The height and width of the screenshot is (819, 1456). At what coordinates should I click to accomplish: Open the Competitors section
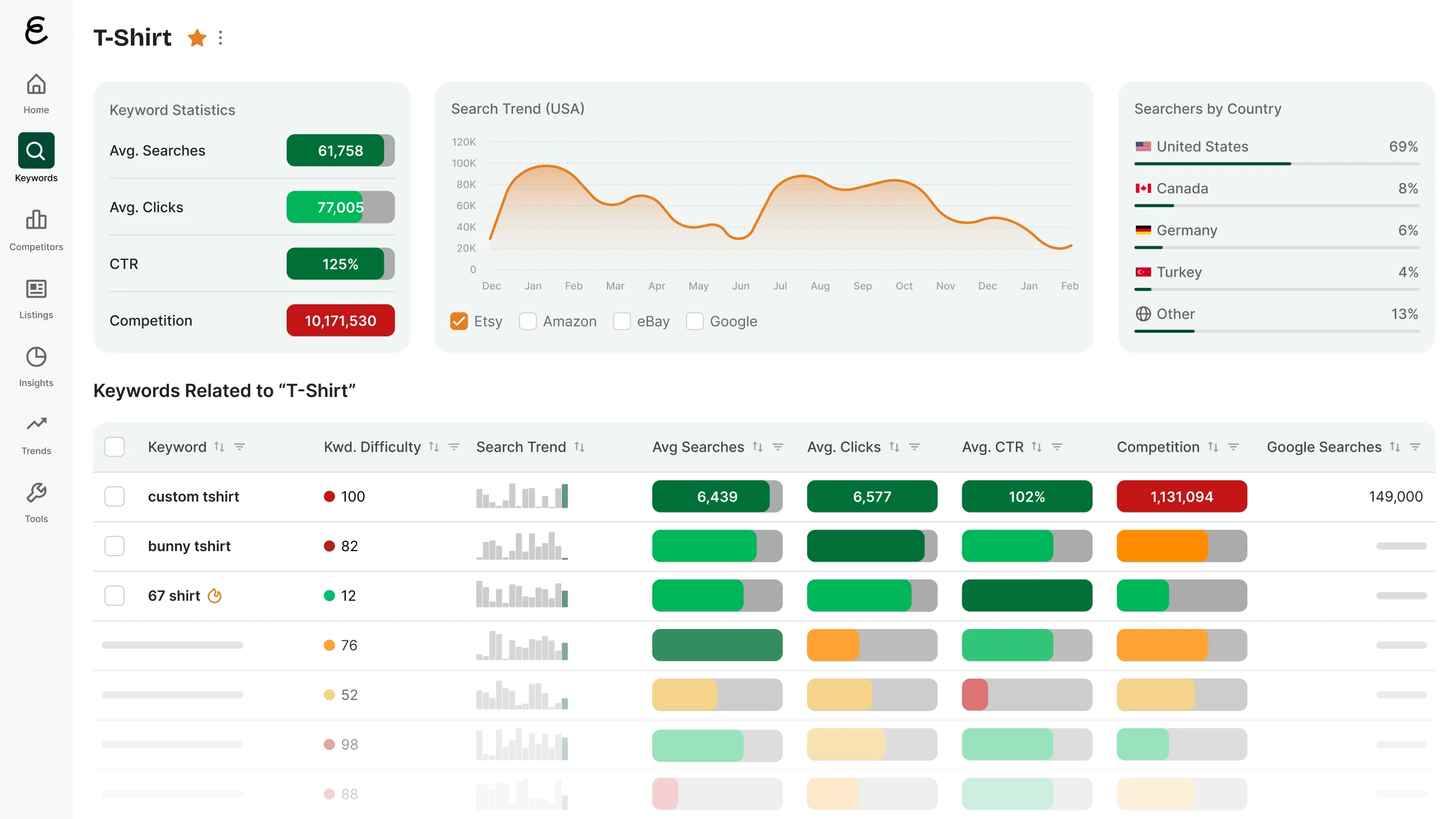click(36, 230)
